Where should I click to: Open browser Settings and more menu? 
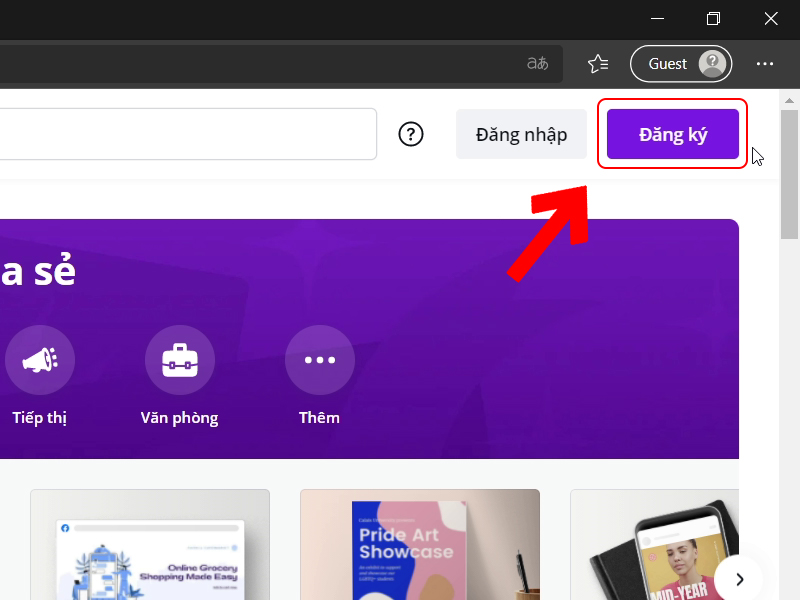click(x=765, y=64)
